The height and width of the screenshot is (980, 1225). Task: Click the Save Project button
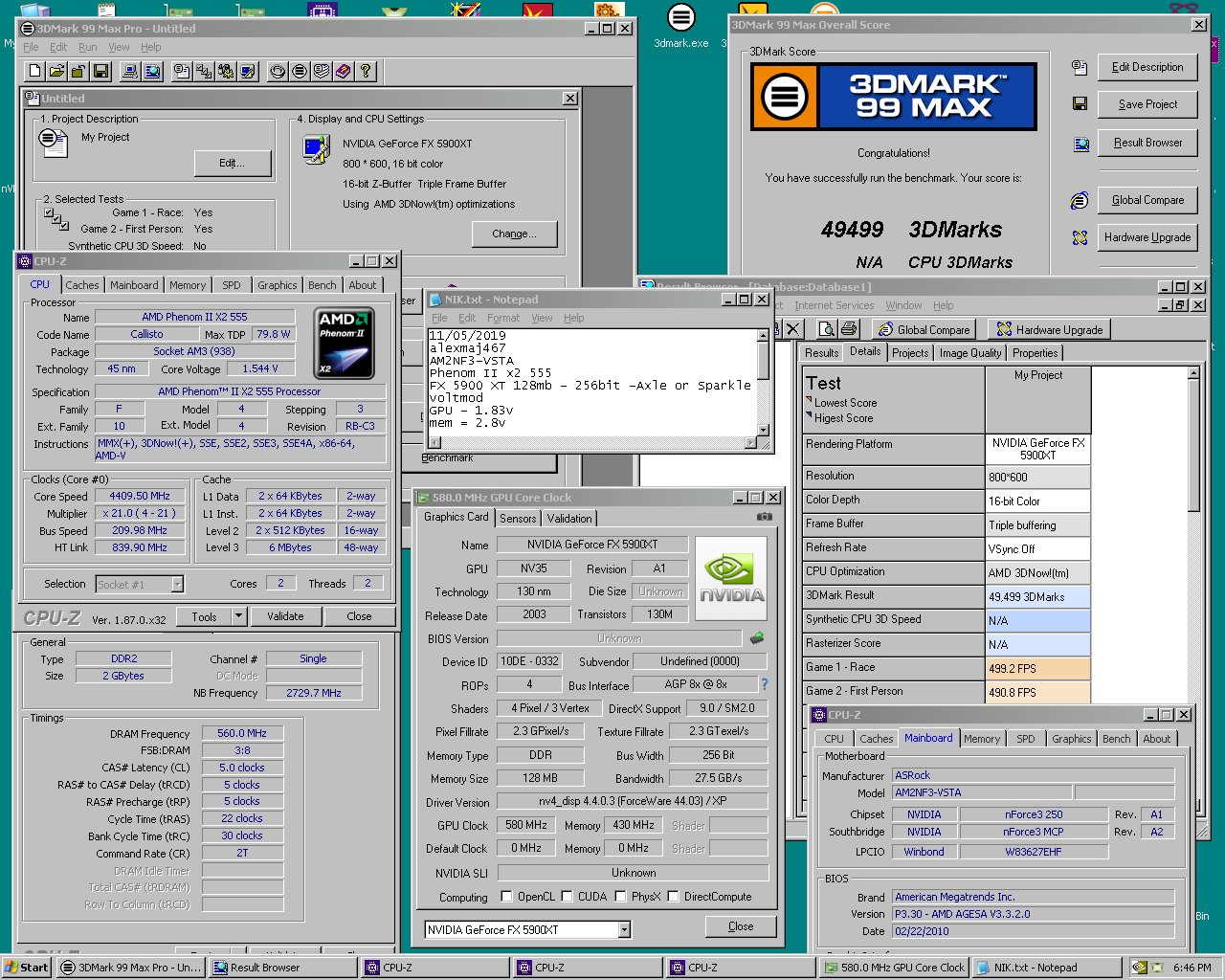pos(1147,104)
